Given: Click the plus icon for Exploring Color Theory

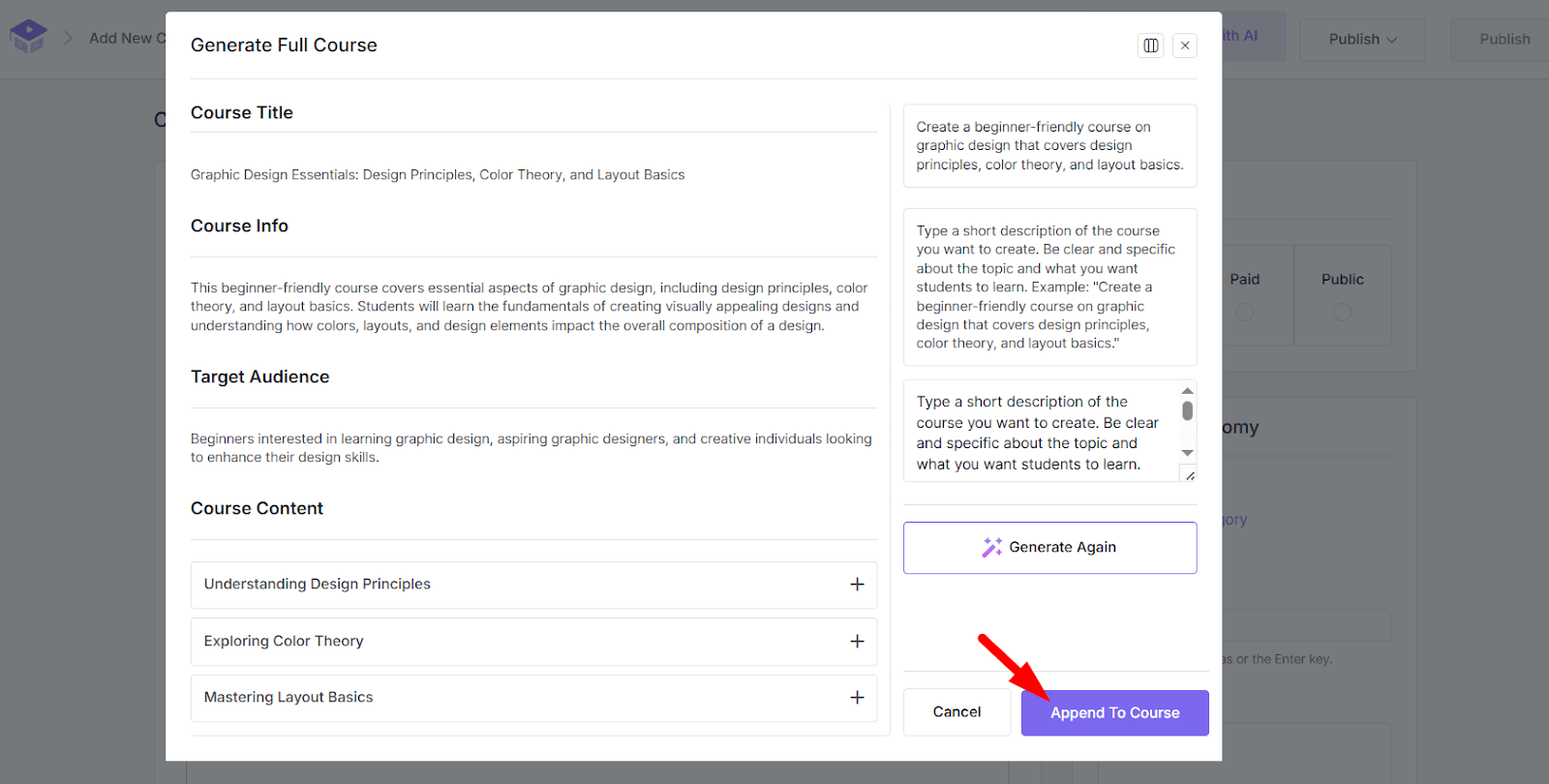Looking at the screenshot, I should tap(857, 642).
